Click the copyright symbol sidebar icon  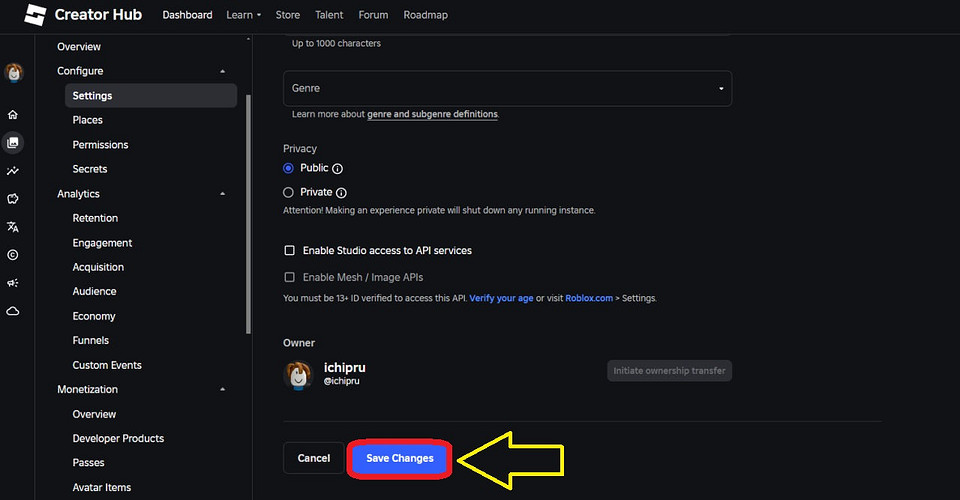click(13, 255)
